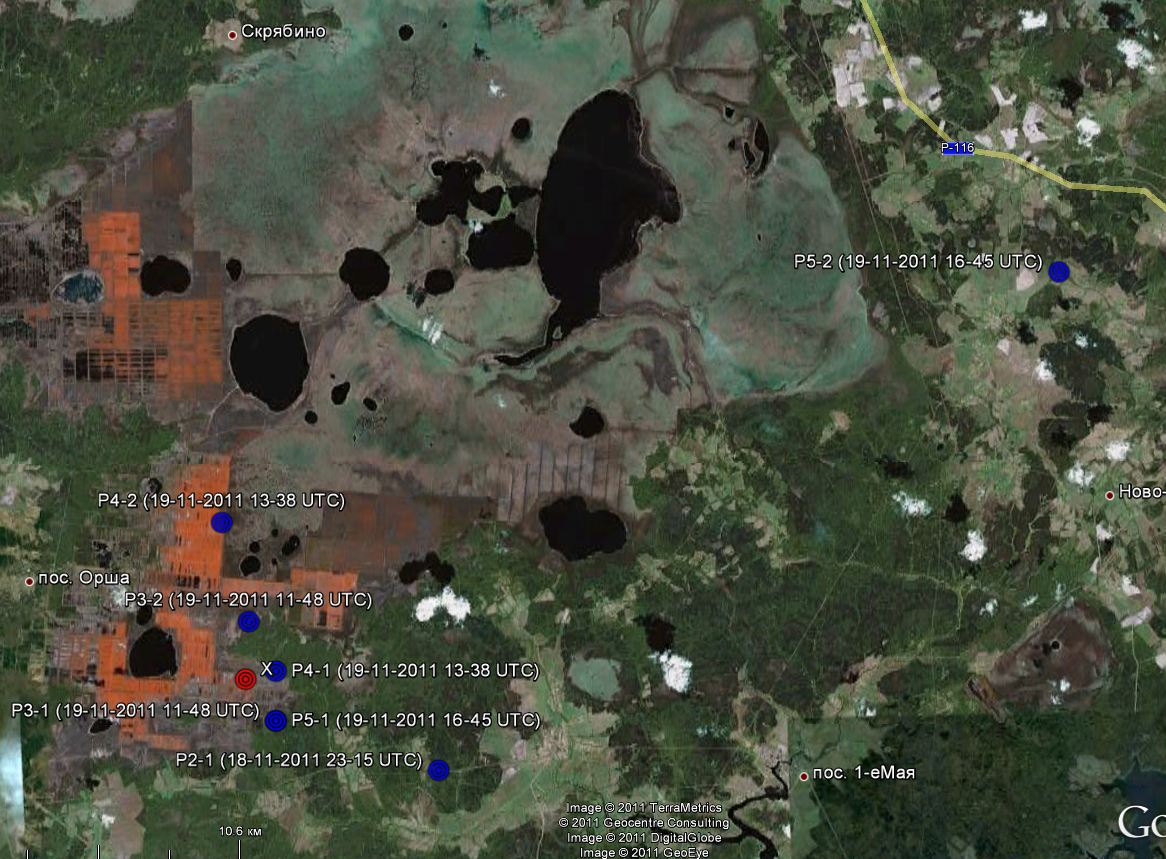Click the red target placemark icon
1166x859 pixels.
pyautogui.click(x=246, y=679)
